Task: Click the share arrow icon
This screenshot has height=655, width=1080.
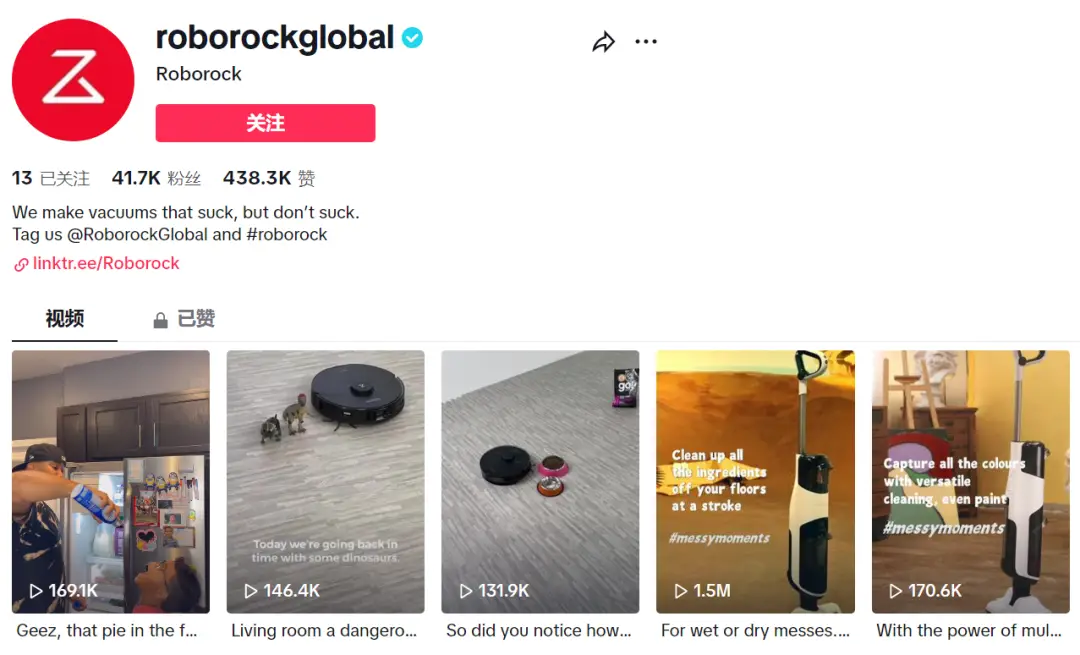Action: click(x=603, y=42)
